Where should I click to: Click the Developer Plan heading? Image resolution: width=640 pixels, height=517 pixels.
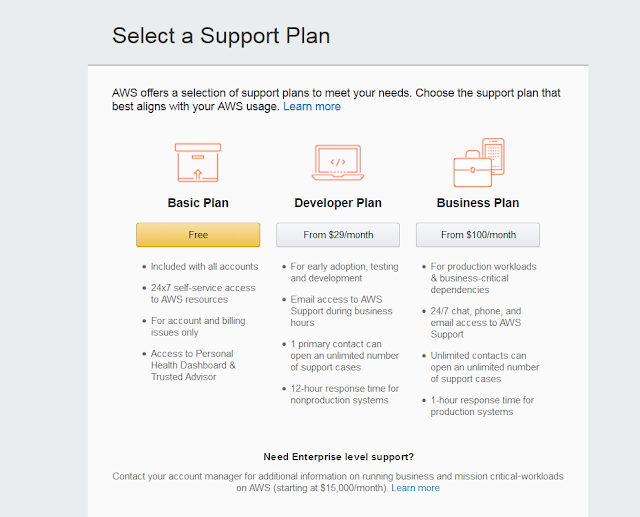[x=338, y=203]
